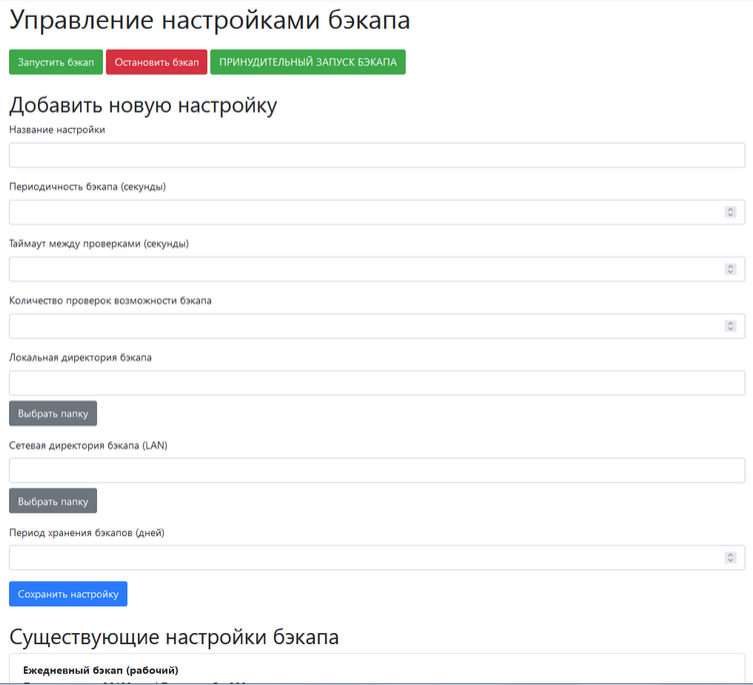Click the stepper arrows in Таймаут между проверками field

pyautogui.click(x=730, y=269)
